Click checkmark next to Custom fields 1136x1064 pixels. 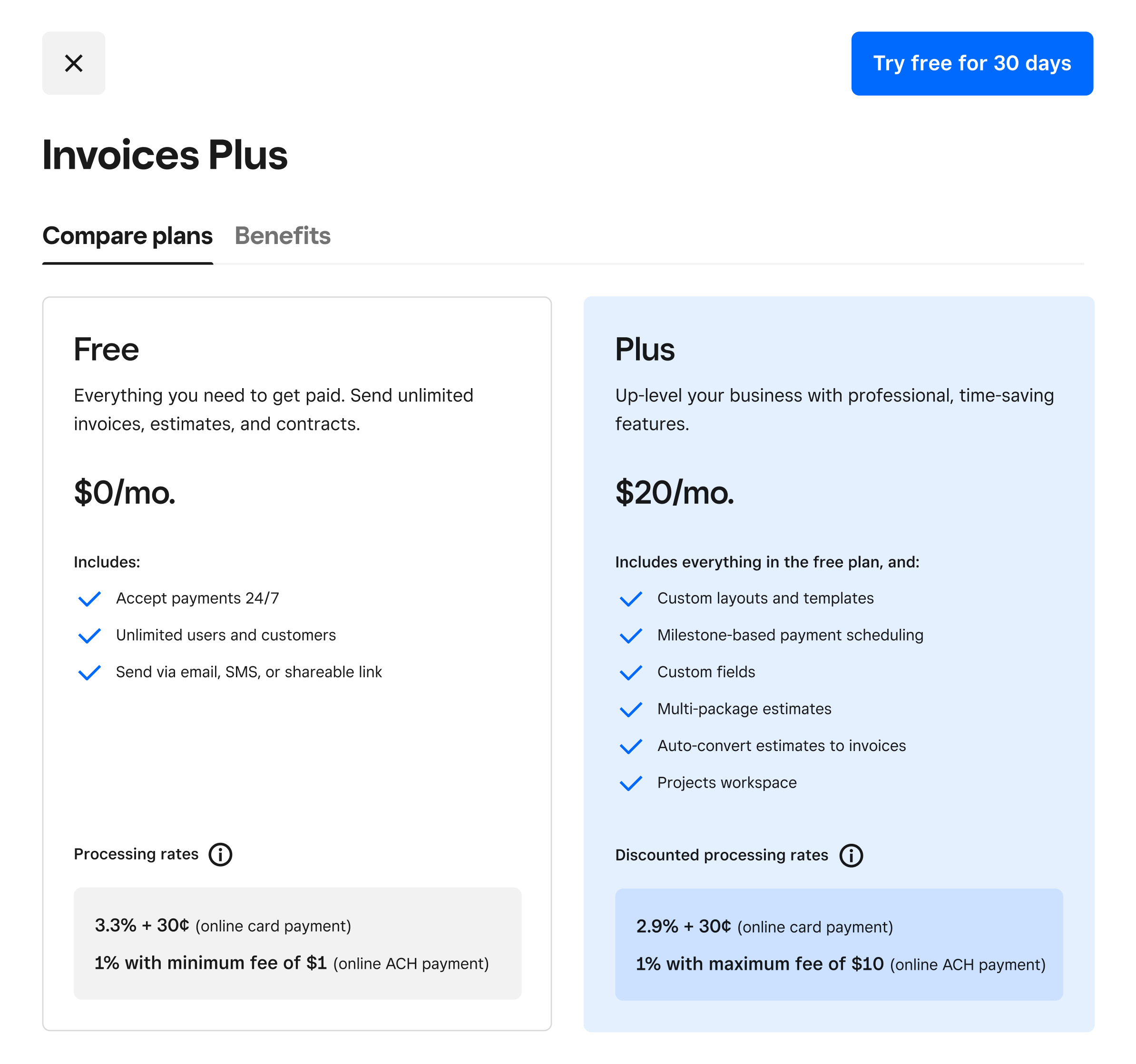pyautogui.click(x=630, y=672)
